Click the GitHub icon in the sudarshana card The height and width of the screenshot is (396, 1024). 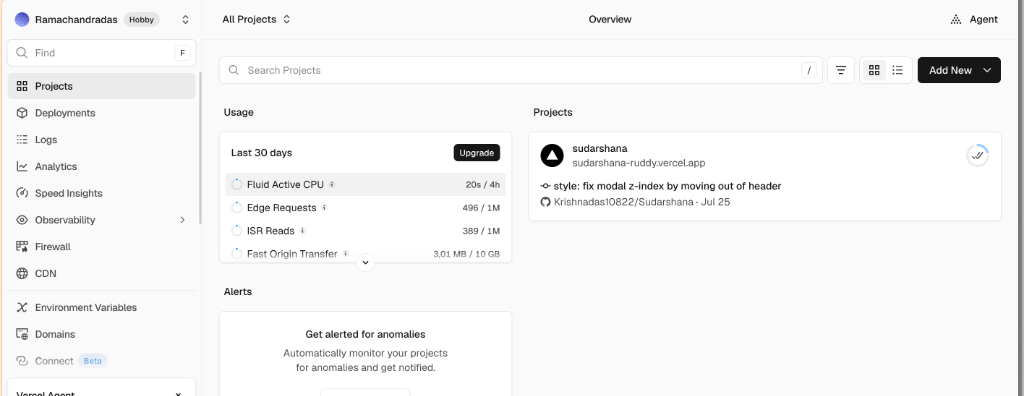(x=546, y=203)
